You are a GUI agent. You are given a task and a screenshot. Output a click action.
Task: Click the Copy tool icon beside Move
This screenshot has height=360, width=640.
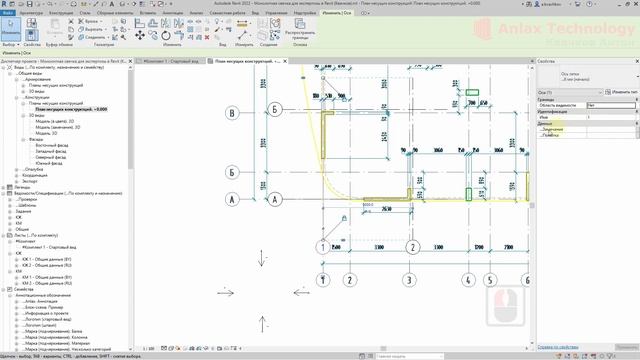click(x=153, y=36)
